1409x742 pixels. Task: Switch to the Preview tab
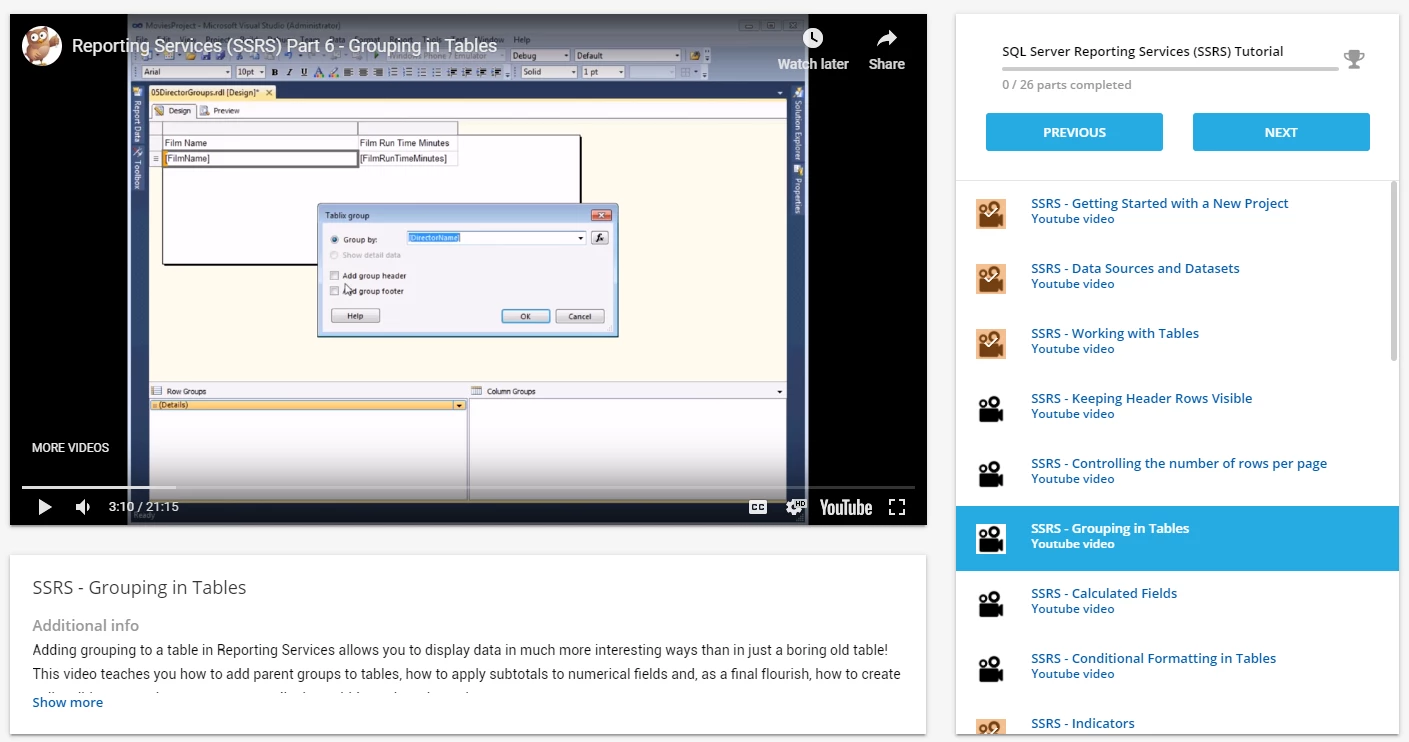(221, 111)
